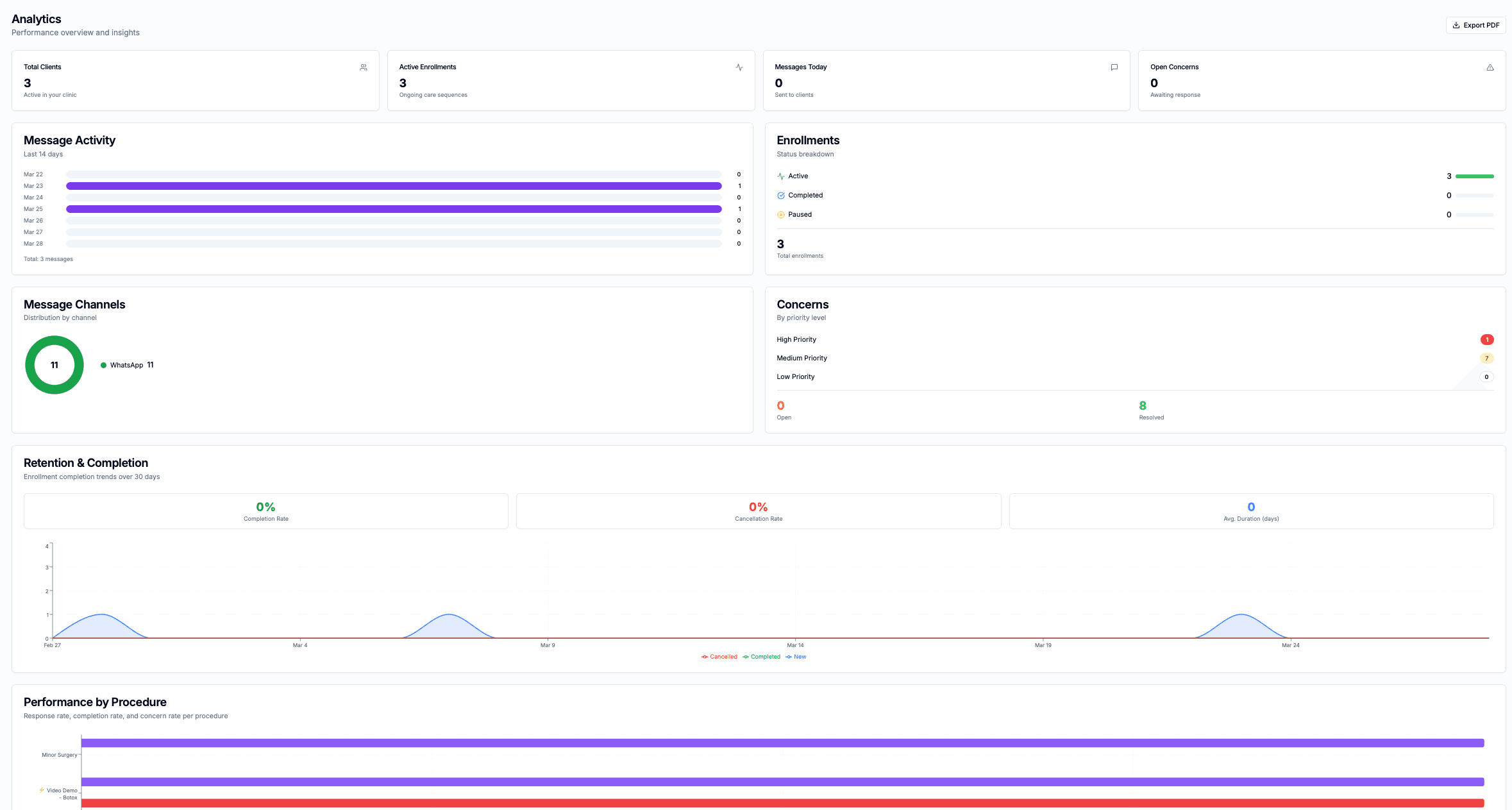Click the WhatsApp legend entry in Message Channels
The image size is (1512, 810).
[x=128, y=365]
